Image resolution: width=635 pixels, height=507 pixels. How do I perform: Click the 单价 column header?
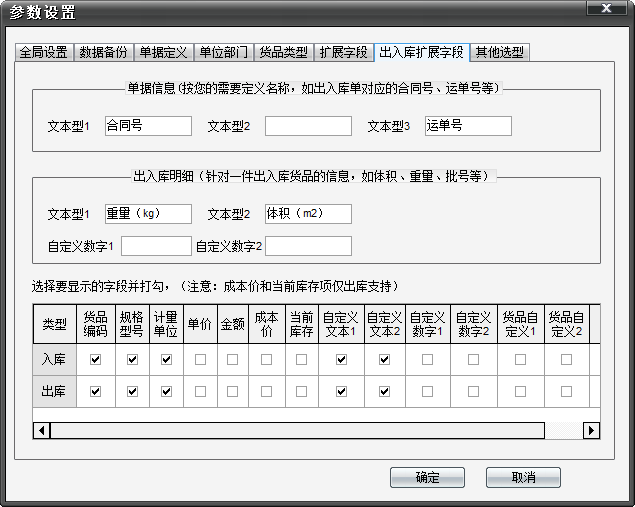200,324
